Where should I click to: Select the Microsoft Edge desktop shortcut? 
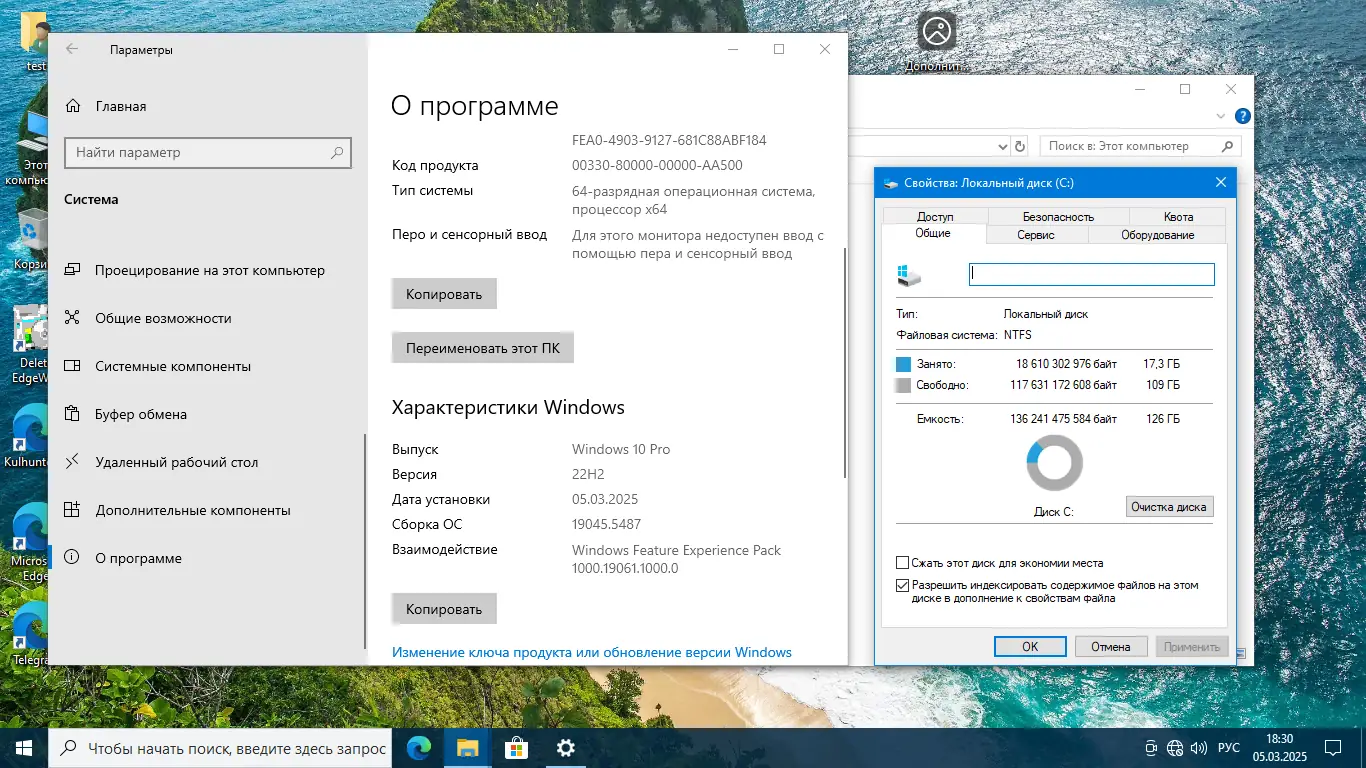click(30, 543)
